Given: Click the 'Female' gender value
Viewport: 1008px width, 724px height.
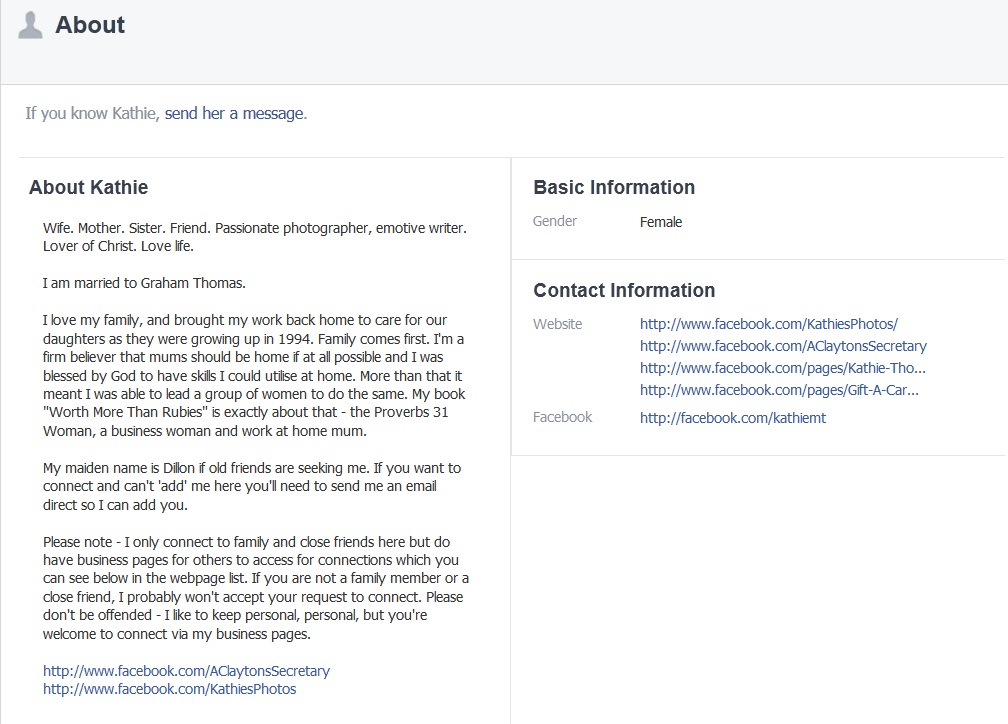Looking at the screenshot, I should [661, 222].
